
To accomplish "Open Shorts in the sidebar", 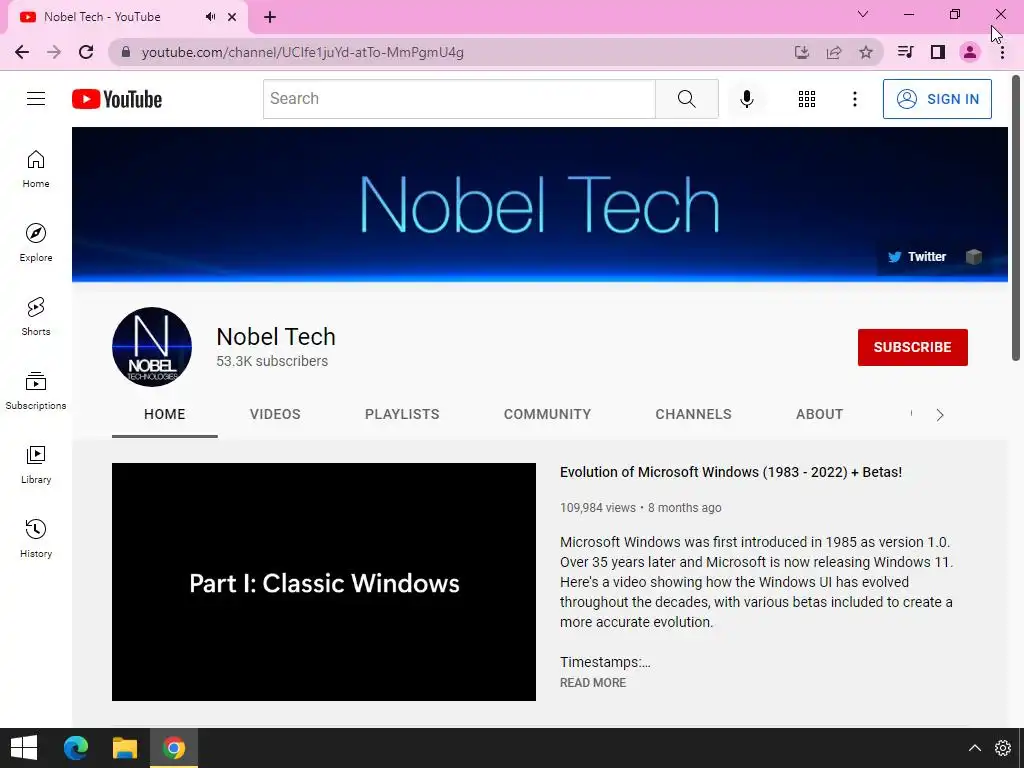I will (x=36, y=317).
